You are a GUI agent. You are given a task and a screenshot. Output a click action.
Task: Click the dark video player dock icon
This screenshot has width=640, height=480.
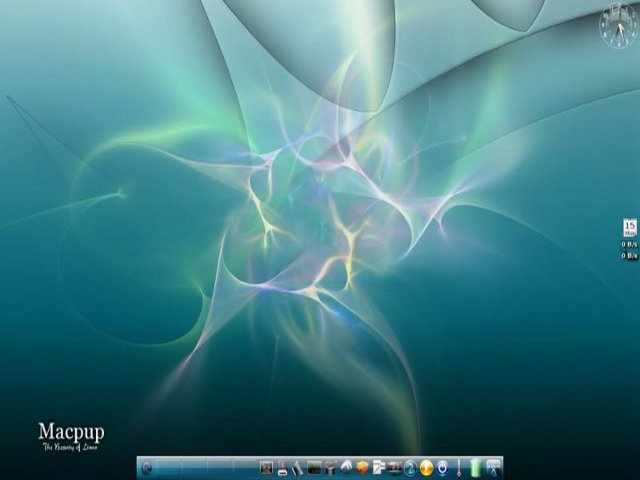(x=394, y=468)
